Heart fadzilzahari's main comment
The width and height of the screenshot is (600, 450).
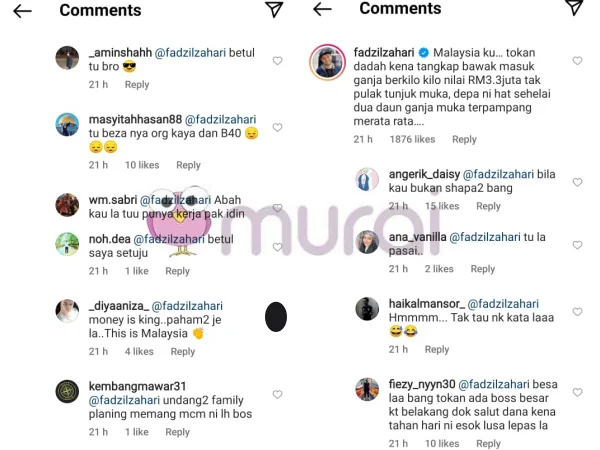[x=577, y=60]
